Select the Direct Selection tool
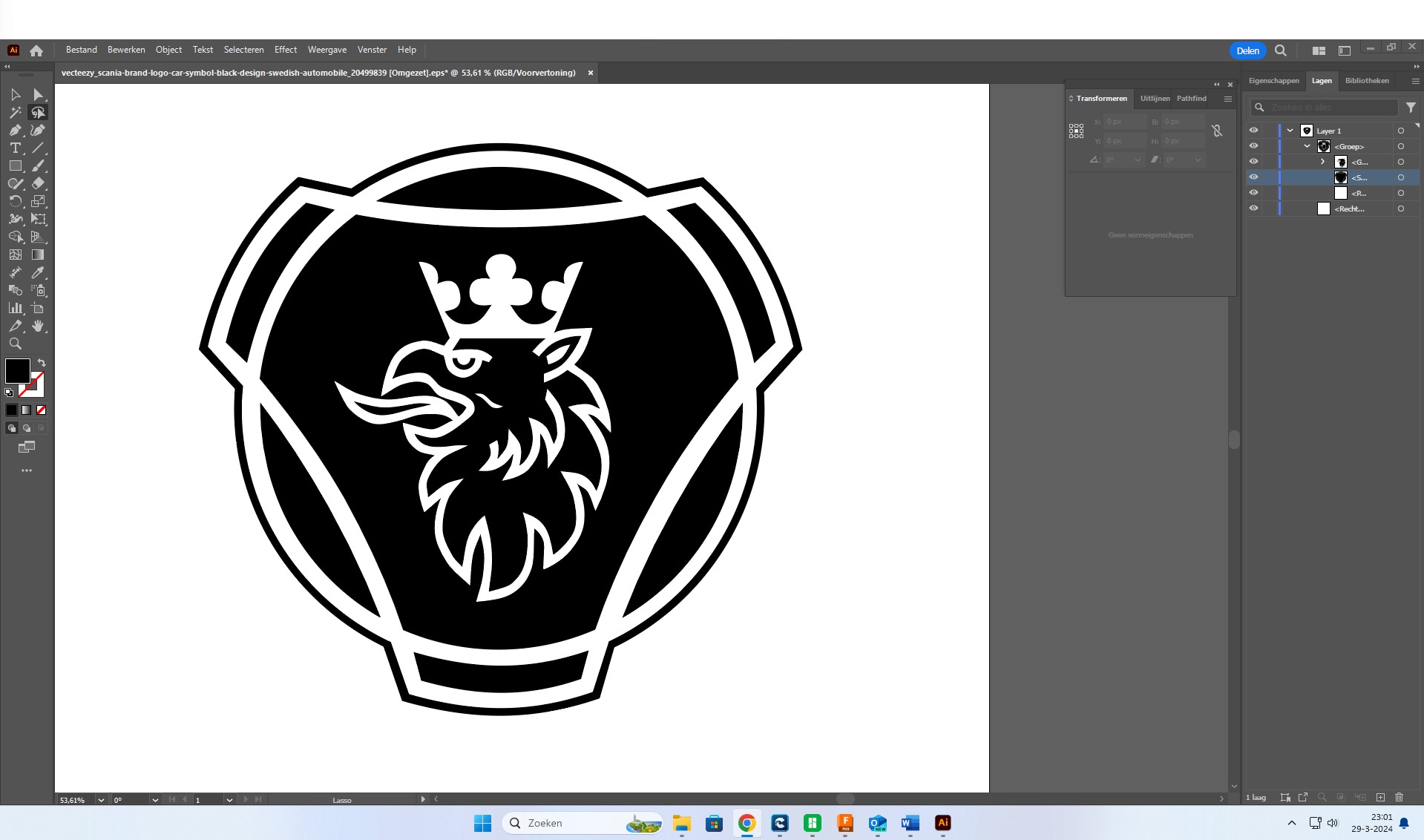This screenshot has height=840, width=1424. coord(38,95)
